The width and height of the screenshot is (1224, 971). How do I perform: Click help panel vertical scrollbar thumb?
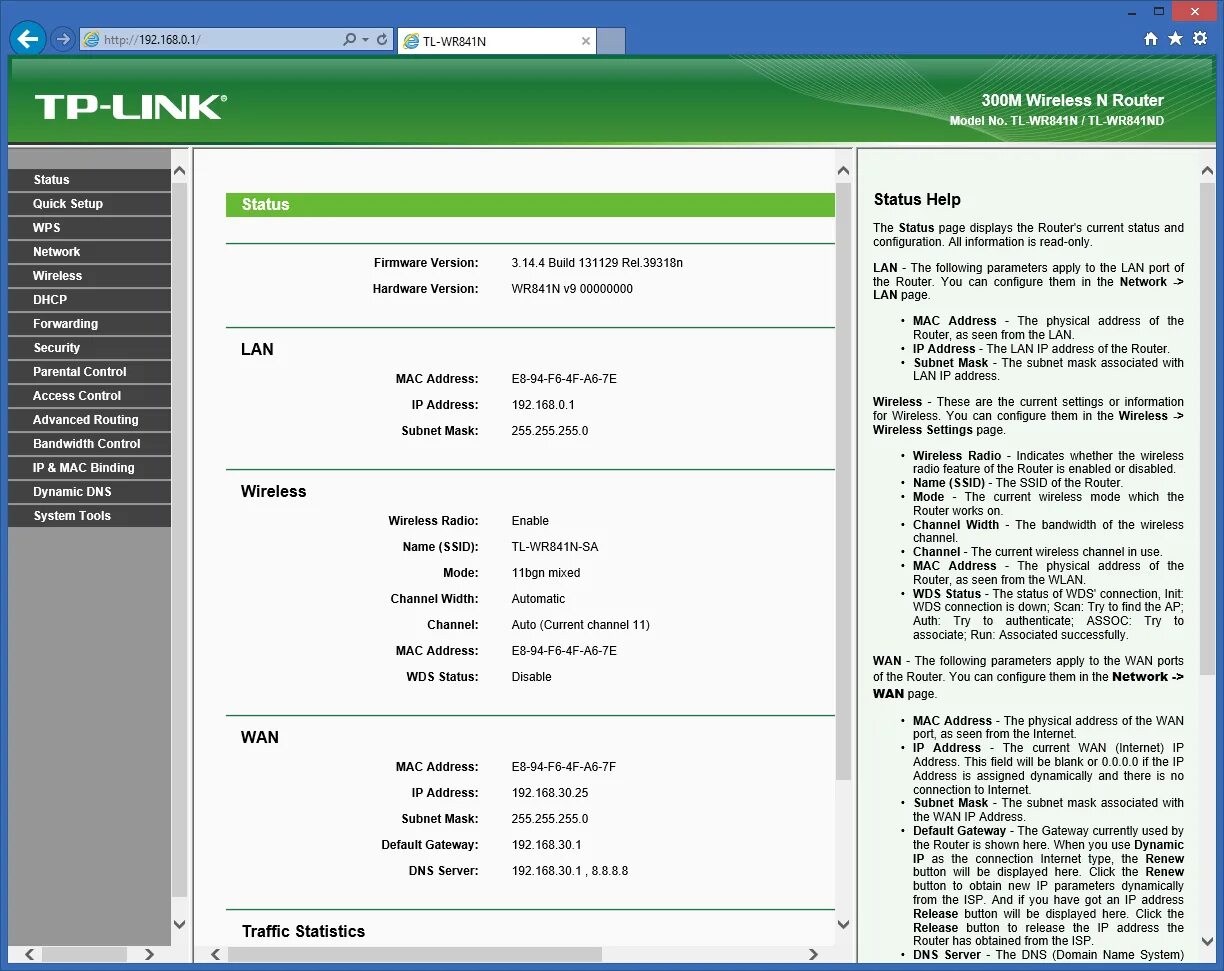1206,430
